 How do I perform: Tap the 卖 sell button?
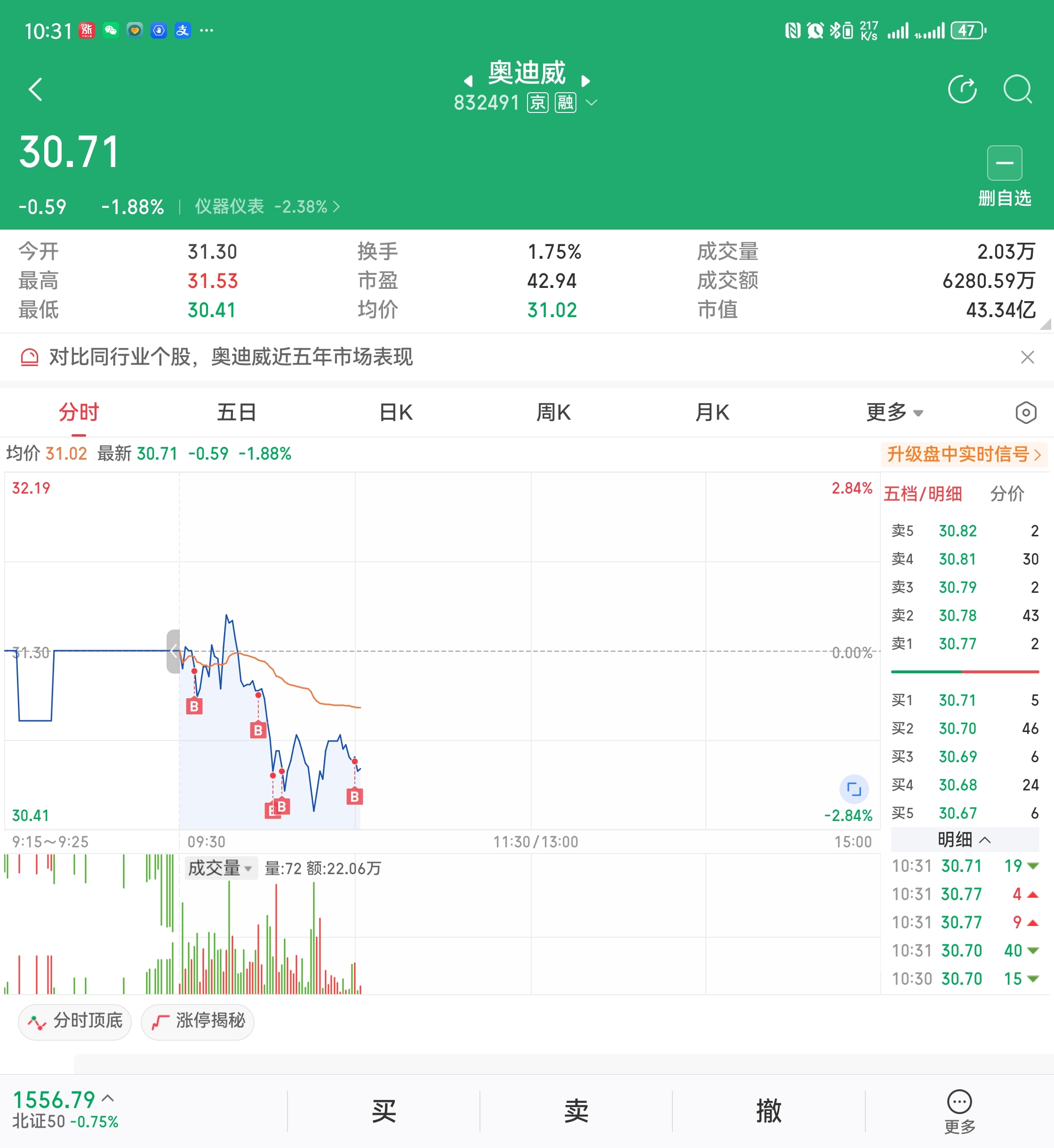click(576, 1110)
